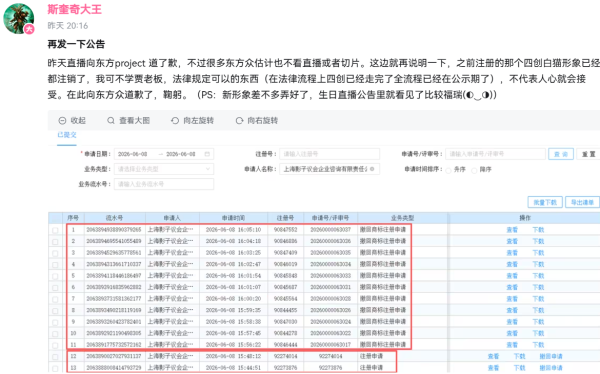
Task: Click 下载 link in row 13
Action: click(519, 367)
